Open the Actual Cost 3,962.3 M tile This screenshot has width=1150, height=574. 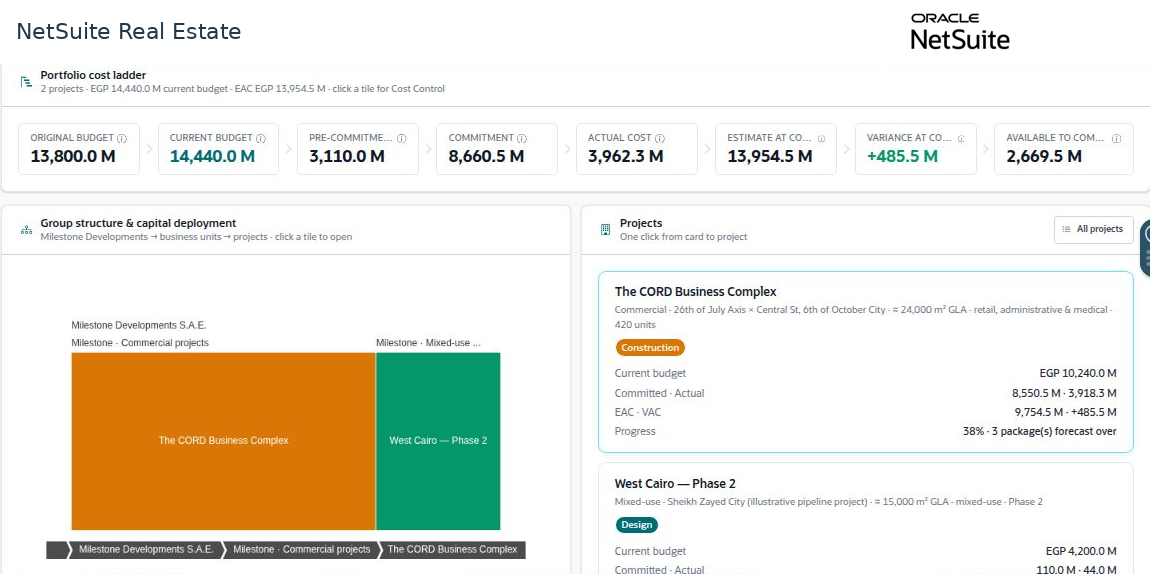tap(636, 149)
